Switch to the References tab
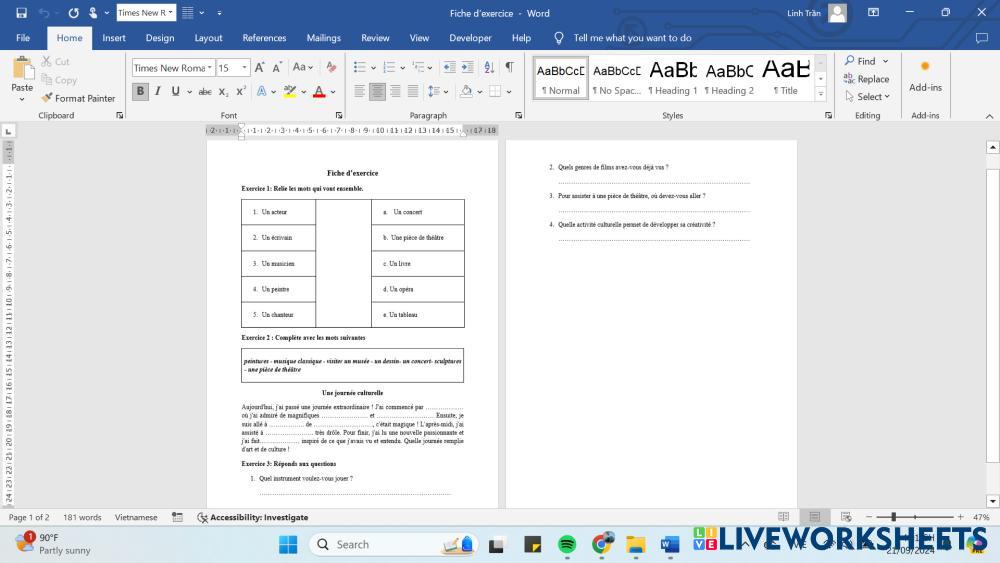The image size is (1000, 563). click(x=264, y=38)
